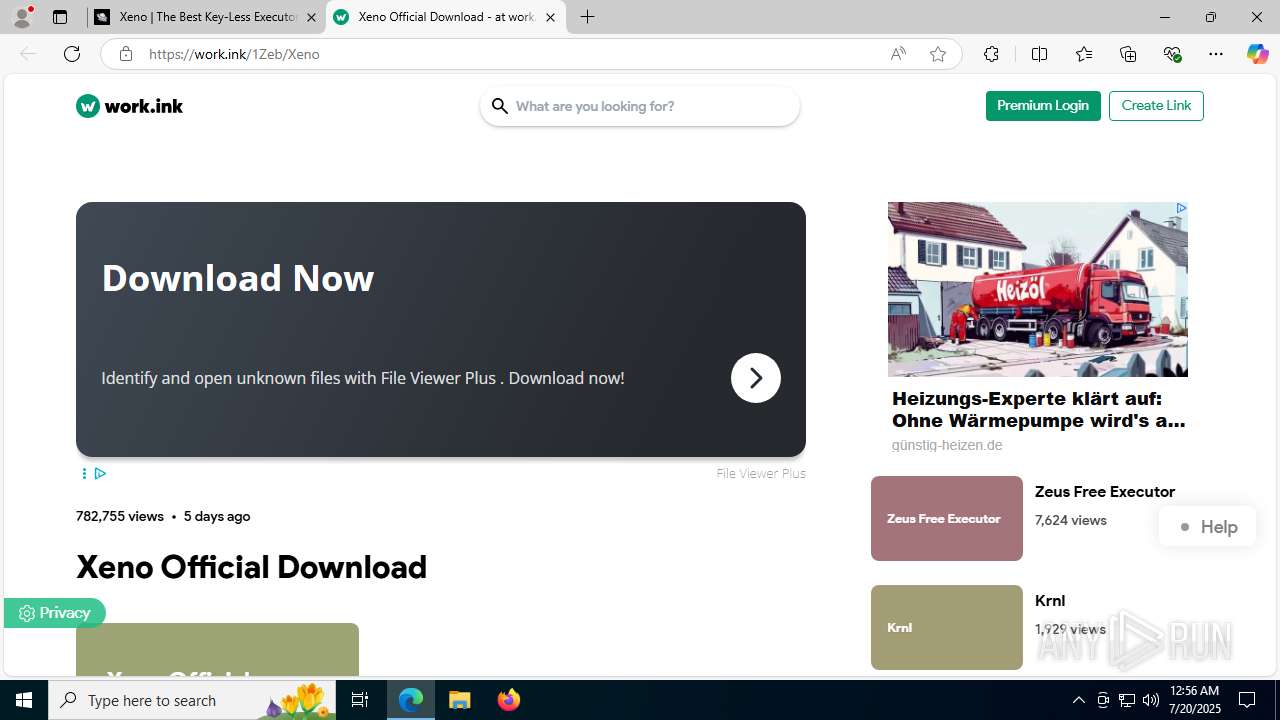Toggle Split screen icon
1280x720 pixels.
(1039, 54)
